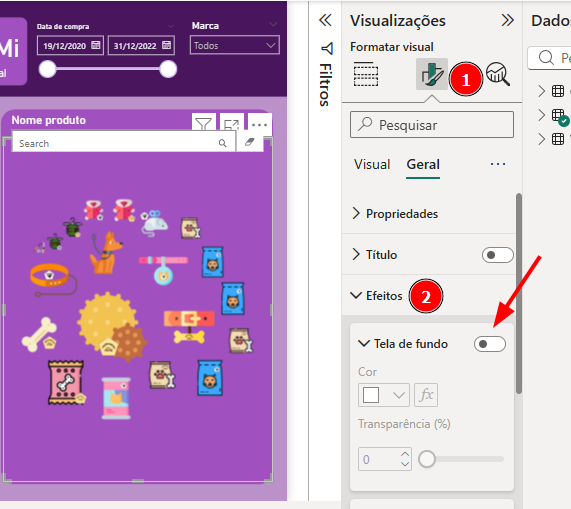The image size is (571, 509).
Task: Click the checked table icon in Dados pane
Action: (x=559, y=117)
